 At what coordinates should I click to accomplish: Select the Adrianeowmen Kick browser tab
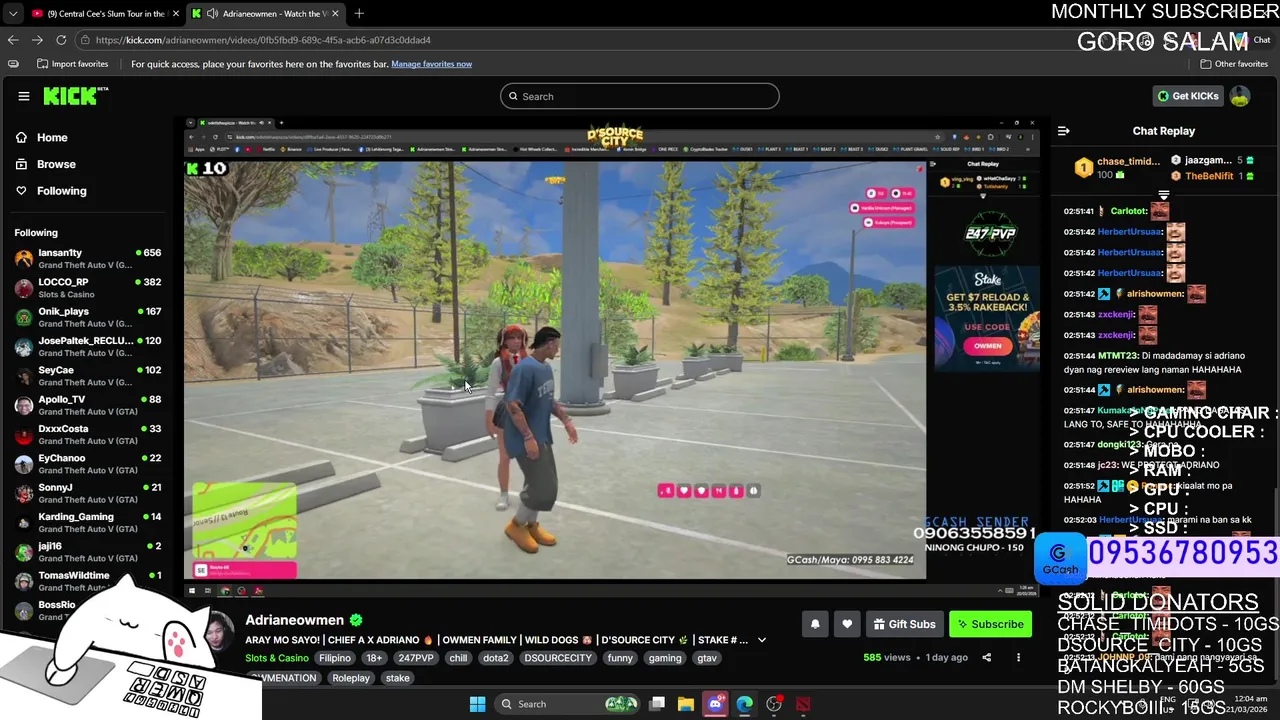266,13
